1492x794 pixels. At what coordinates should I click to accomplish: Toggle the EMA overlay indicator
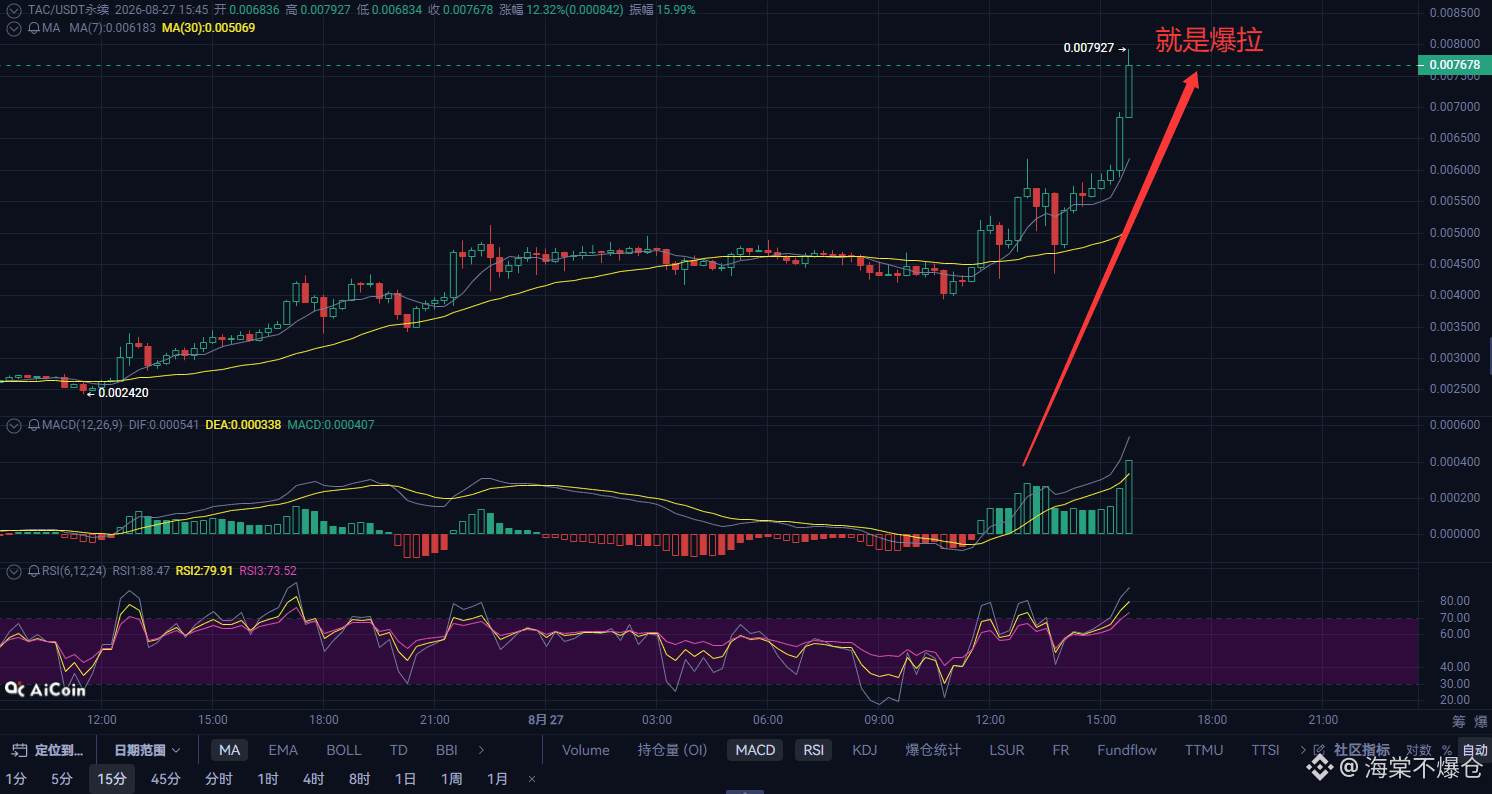click(x=283, y=750)
